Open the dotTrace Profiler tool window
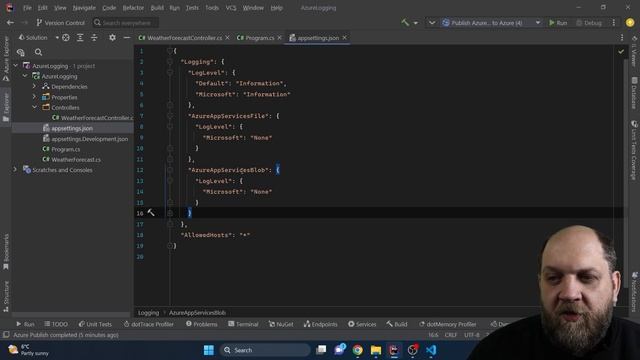 tap(149, 324)
